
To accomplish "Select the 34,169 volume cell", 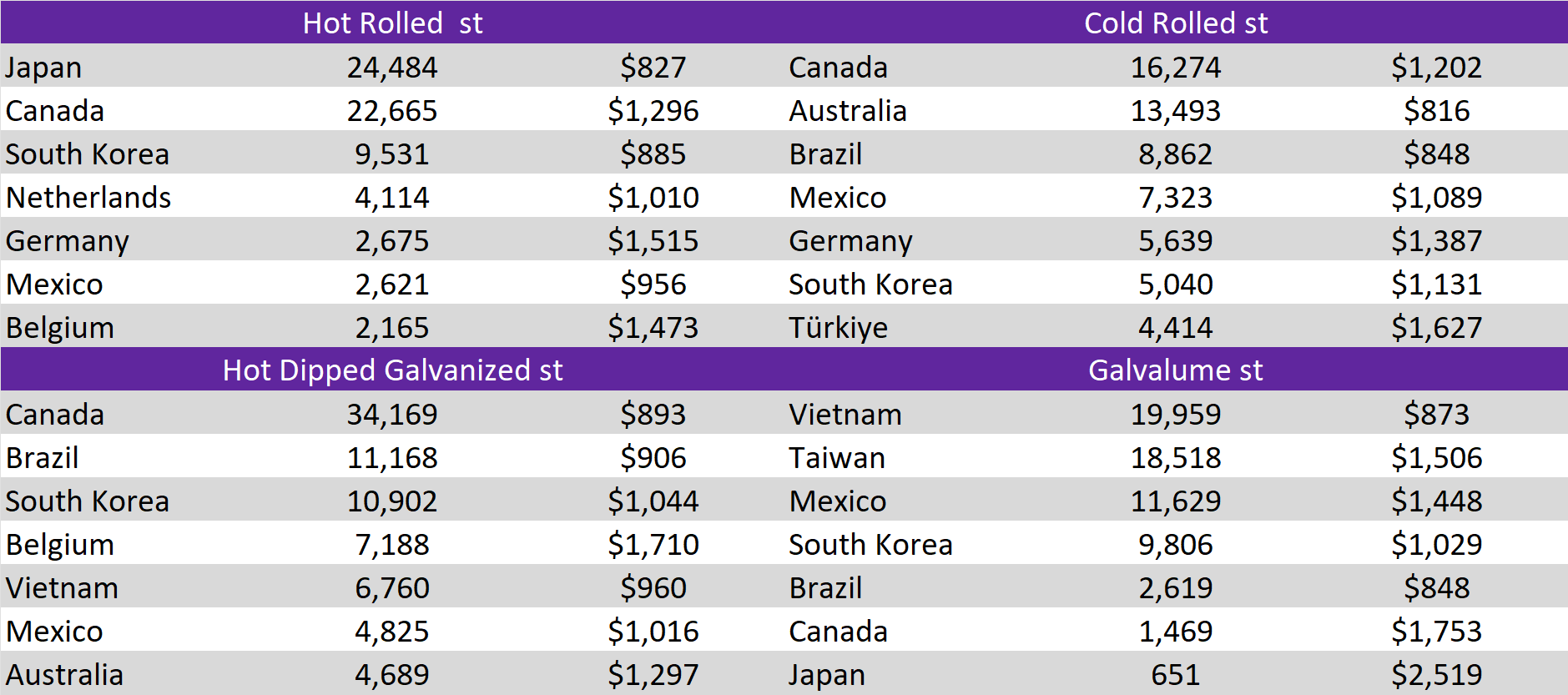I will [x=392, y=415].
